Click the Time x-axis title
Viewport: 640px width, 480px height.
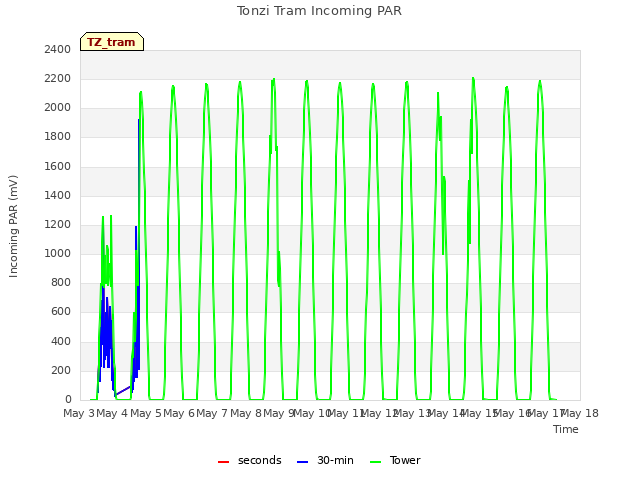click(566, 429)
